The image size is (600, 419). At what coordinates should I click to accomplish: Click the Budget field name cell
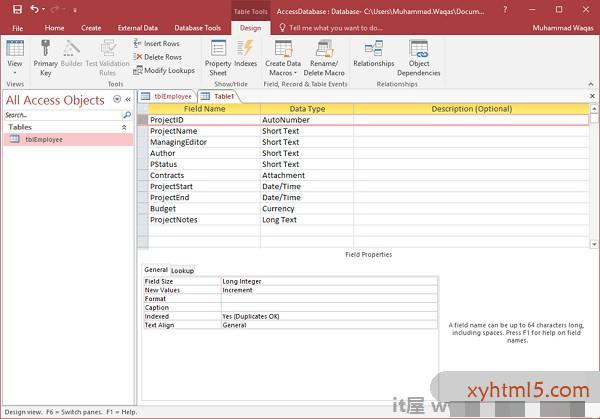click(204, 209)
